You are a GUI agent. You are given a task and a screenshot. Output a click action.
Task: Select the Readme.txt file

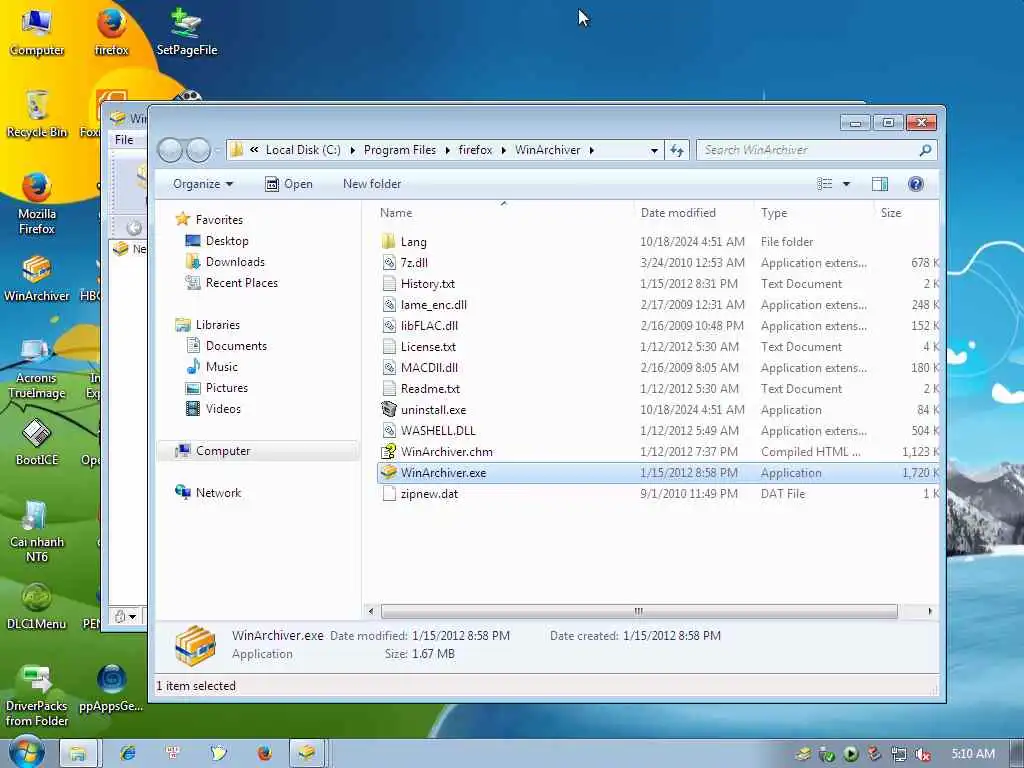[x=430, y=389]
